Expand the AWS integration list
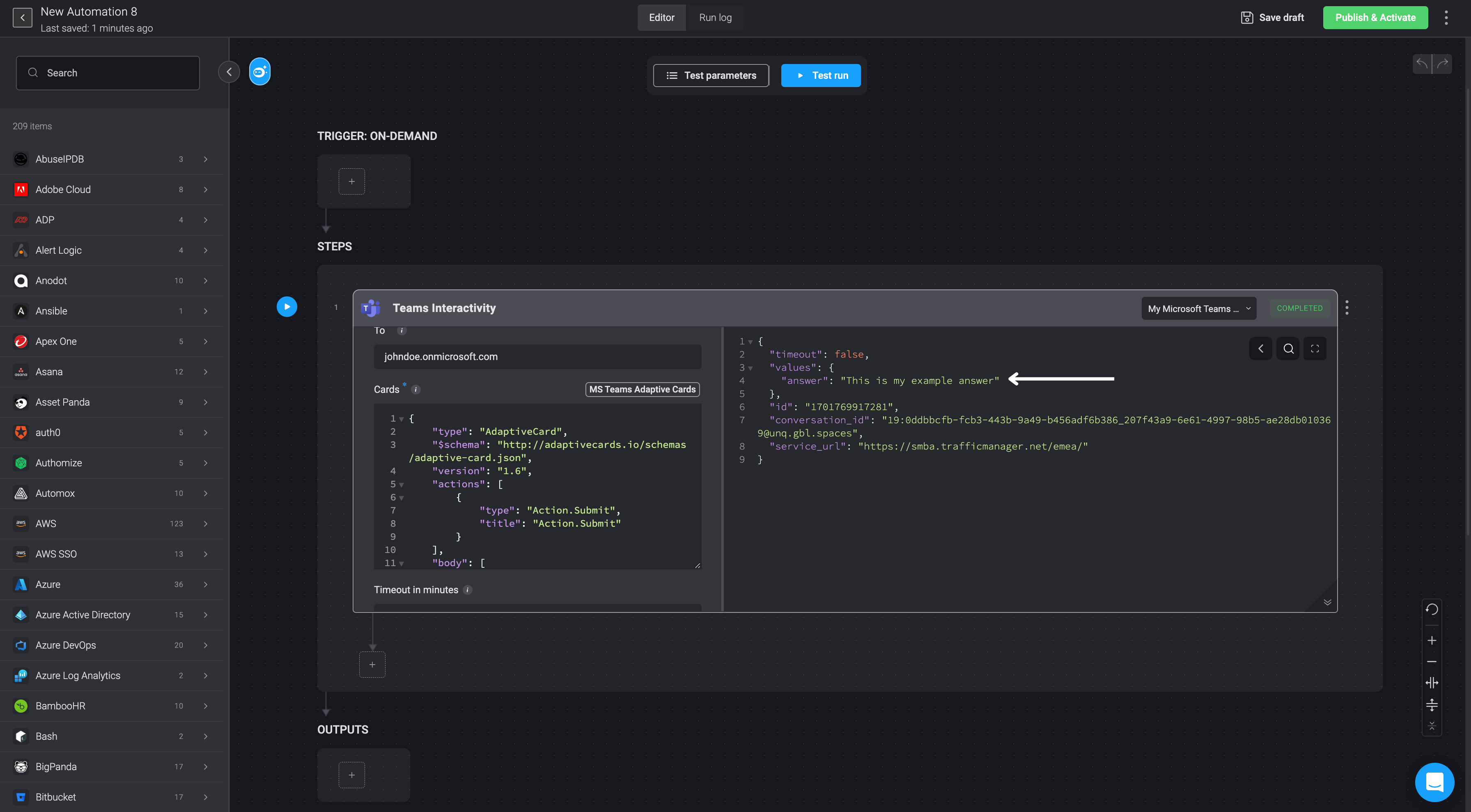The width and height of the screenshot is (1471, 812). click(x=206, y=524)
